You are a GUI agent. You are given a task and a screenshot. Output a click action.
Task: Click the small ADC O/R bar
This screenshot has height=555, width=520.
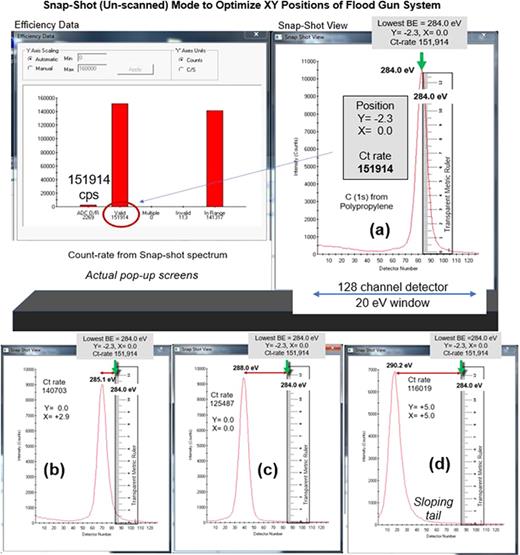coord(88,206)
